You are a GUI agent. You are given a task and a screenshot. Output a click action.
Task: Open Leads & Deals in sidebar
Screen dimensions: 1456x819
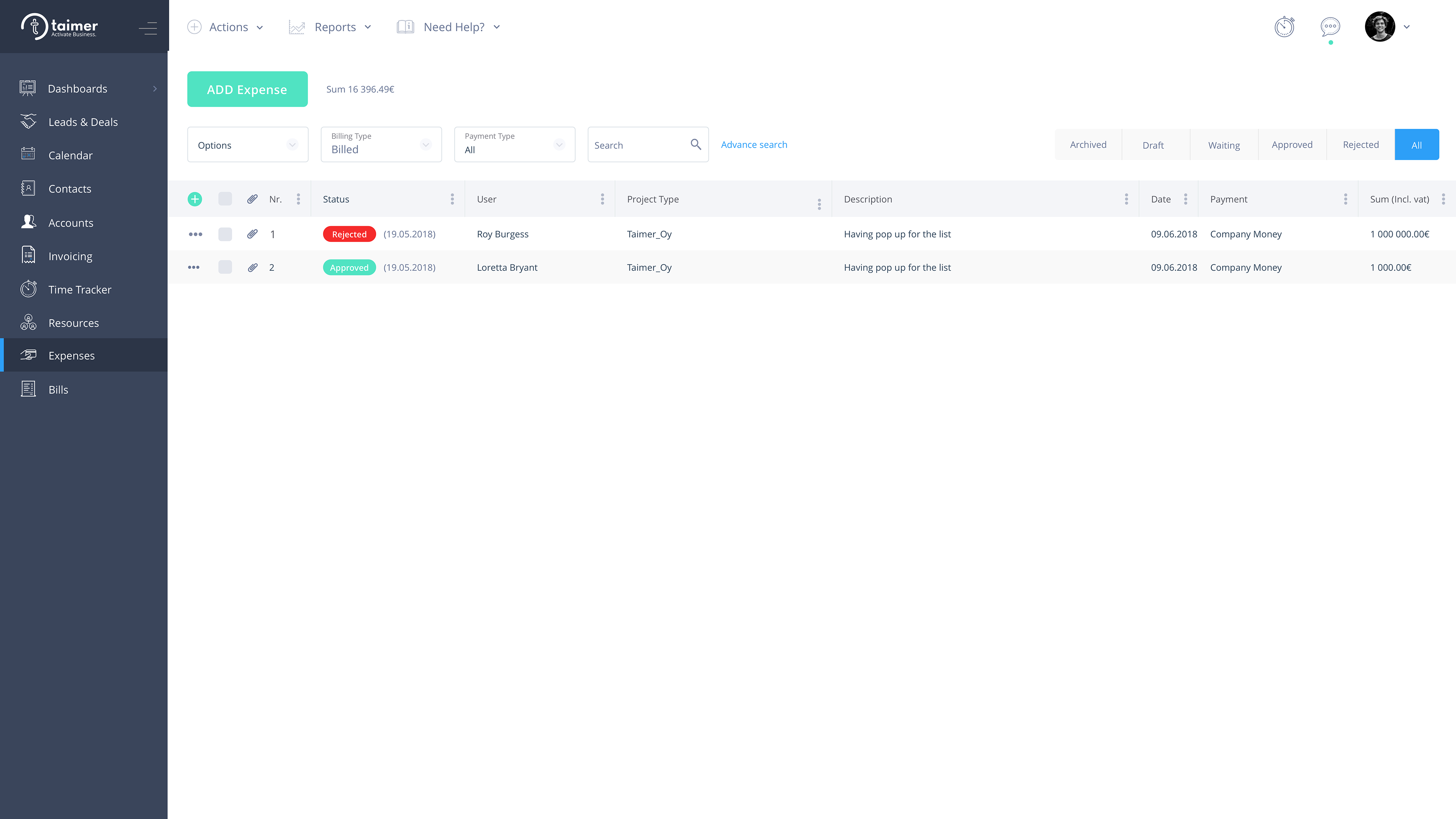coord(83,121)
